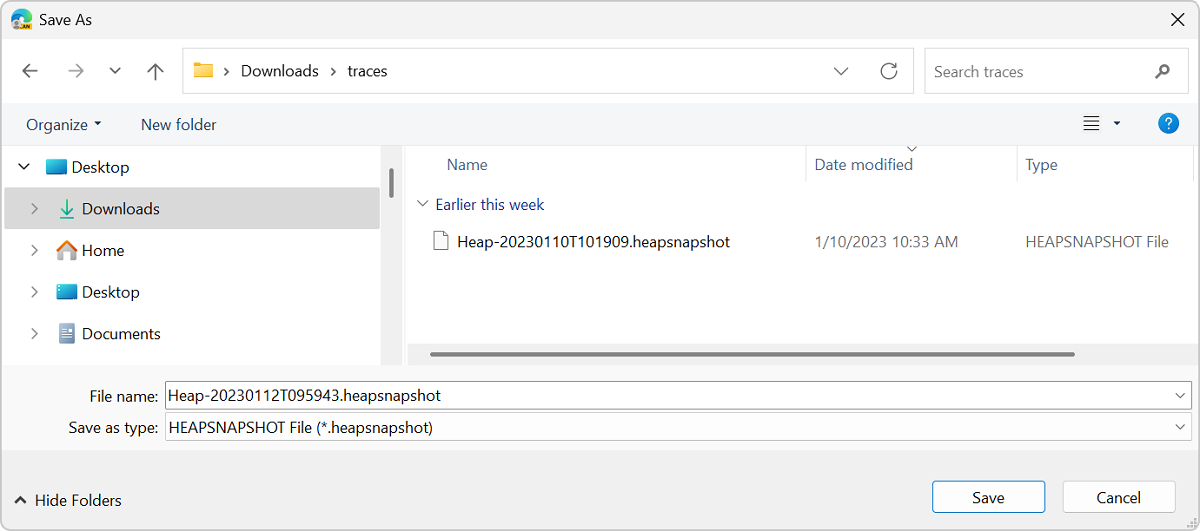
Task: Click the file list horizontal scrollbar
Action: pyautogui.click(x=752, y=354)
